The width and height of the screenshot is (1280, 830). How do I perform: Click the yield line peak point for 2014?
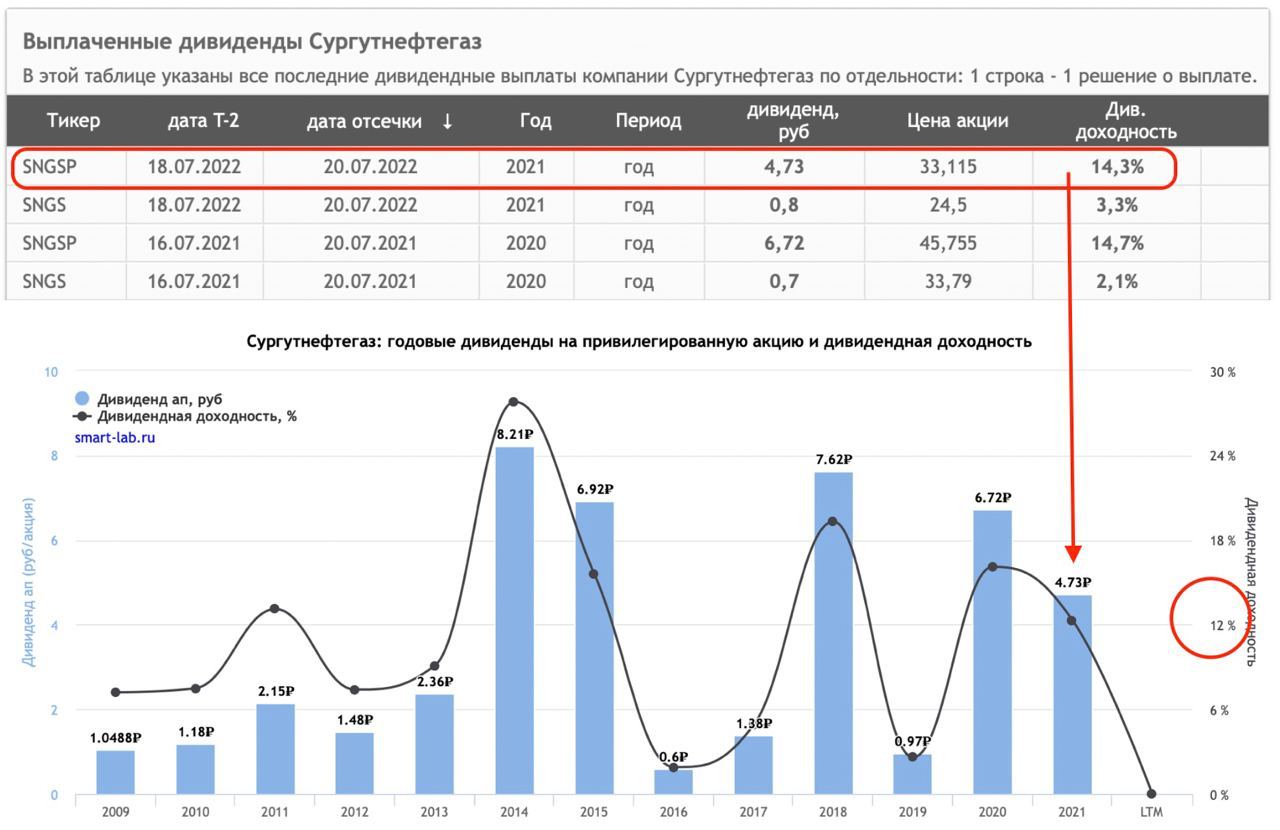[514, 402]
